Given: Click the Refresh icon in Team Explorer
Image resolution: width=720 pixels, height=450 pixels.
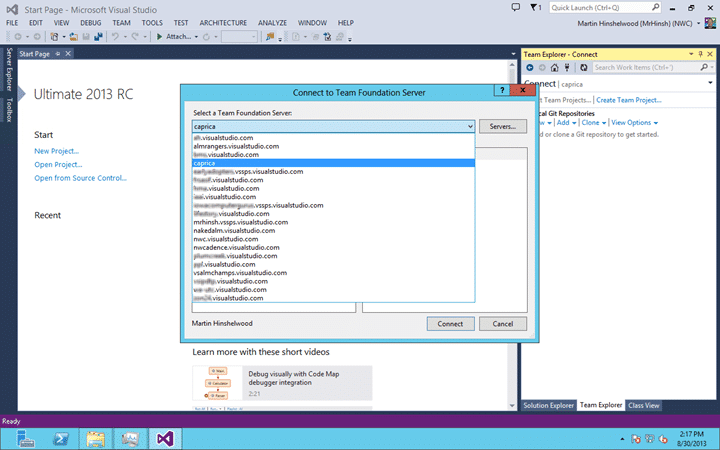Looking at the screenshot, I should pos(584,68).
